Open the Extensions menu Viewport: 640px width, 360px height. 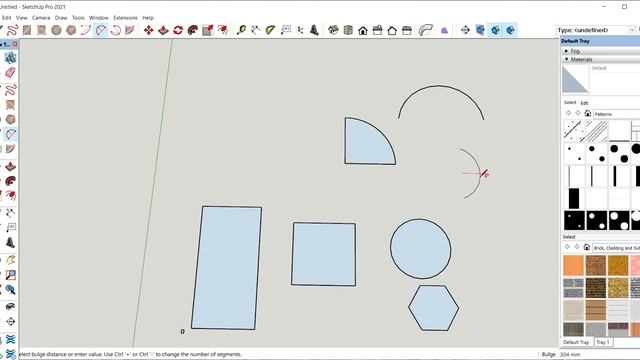pos(125,18)
